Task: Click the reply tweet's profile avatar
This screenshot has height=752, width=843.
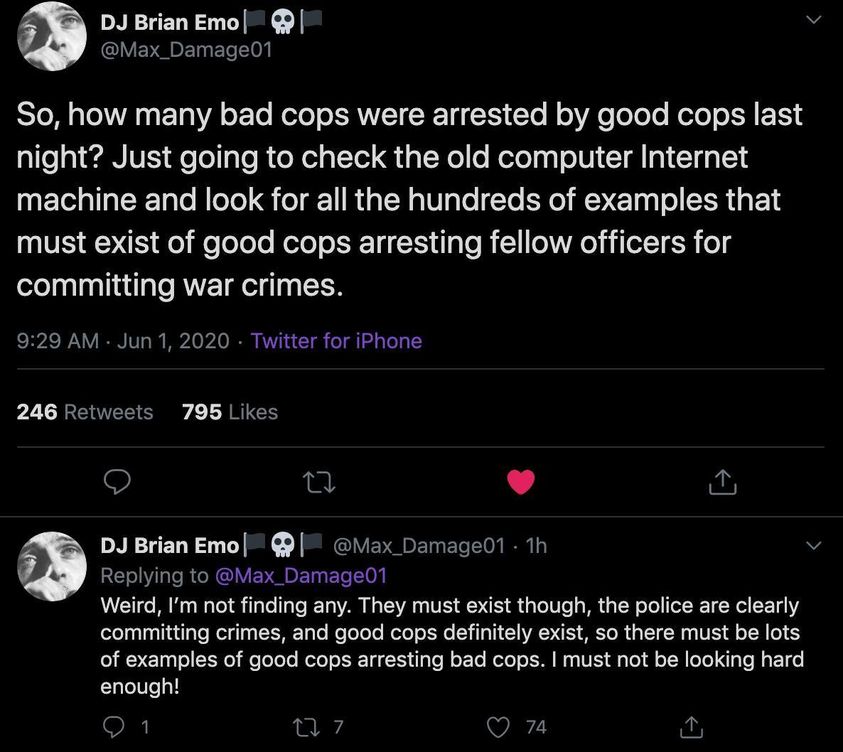Action: tap(53, 566)
